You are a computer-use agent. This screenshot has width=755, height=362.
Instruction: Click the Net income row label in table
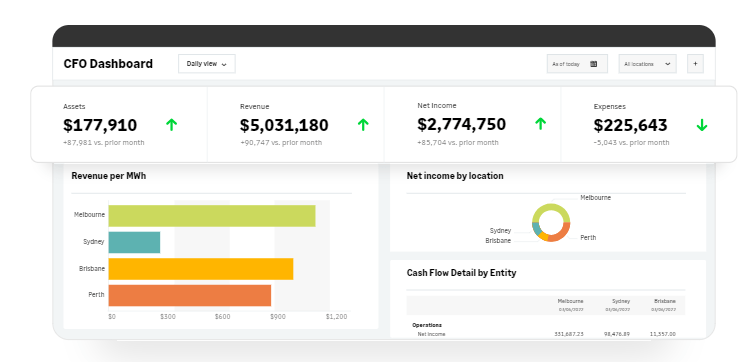(431, 334)
